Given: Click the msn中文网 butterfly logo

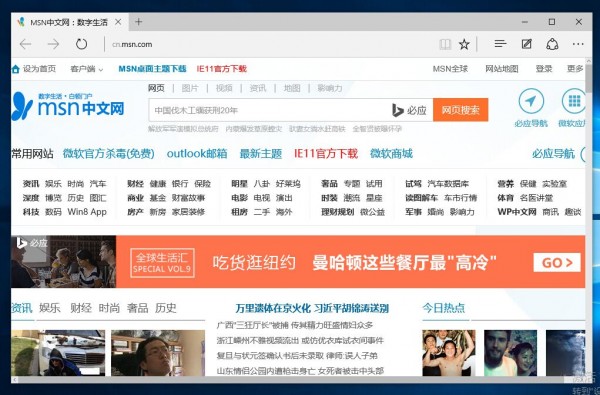Looking at the screenshot, I should tap(68, 106).
